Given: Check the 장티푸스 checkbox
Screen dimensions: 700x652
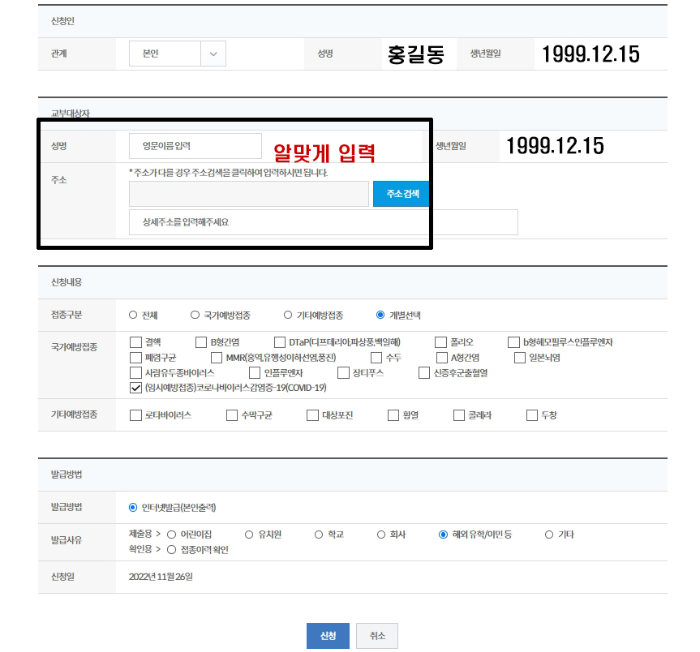Looking at the screenshot, I should (x=343, y=372).
